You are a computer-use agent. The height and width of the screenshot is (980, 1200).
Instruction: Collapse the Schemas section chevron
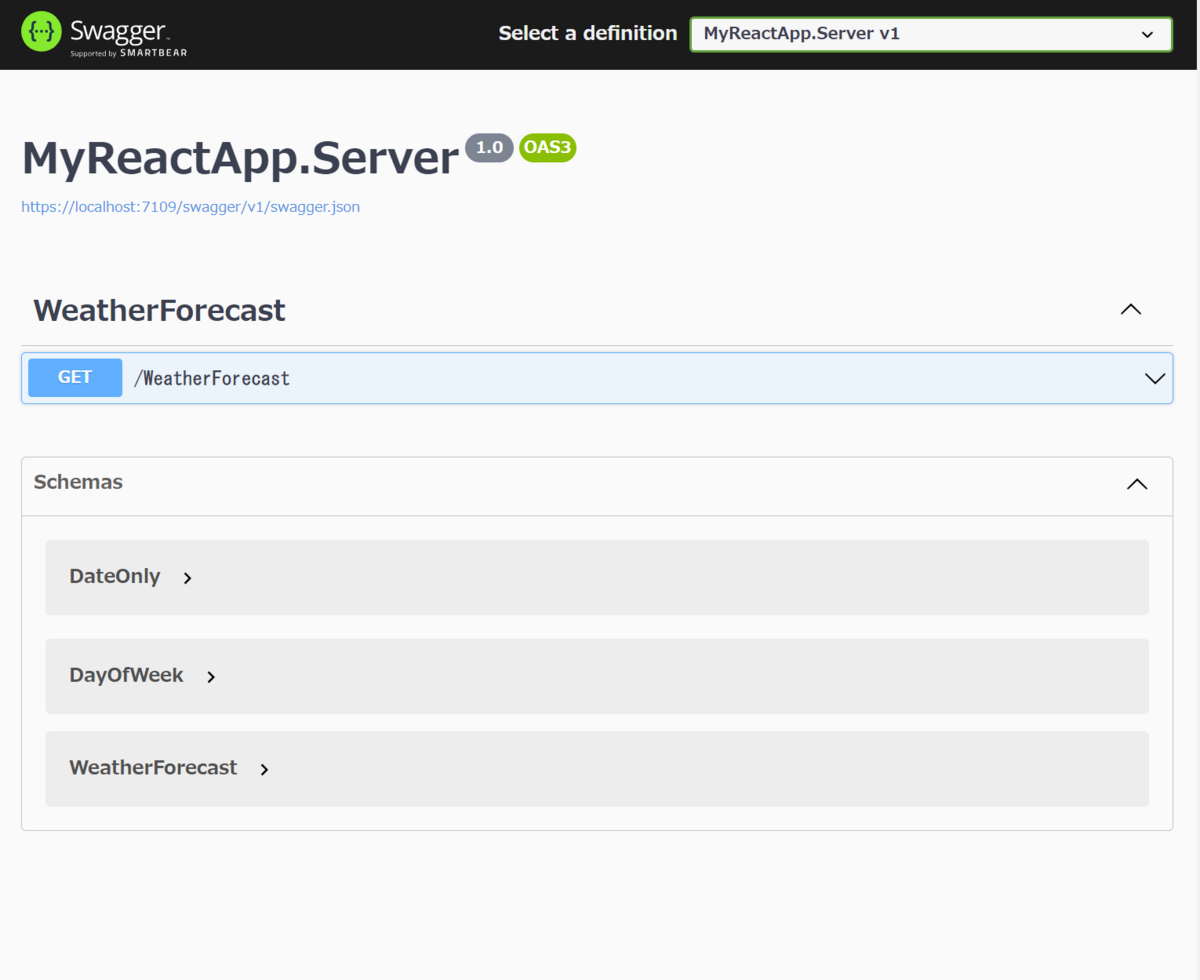(x=1137, y=484)
